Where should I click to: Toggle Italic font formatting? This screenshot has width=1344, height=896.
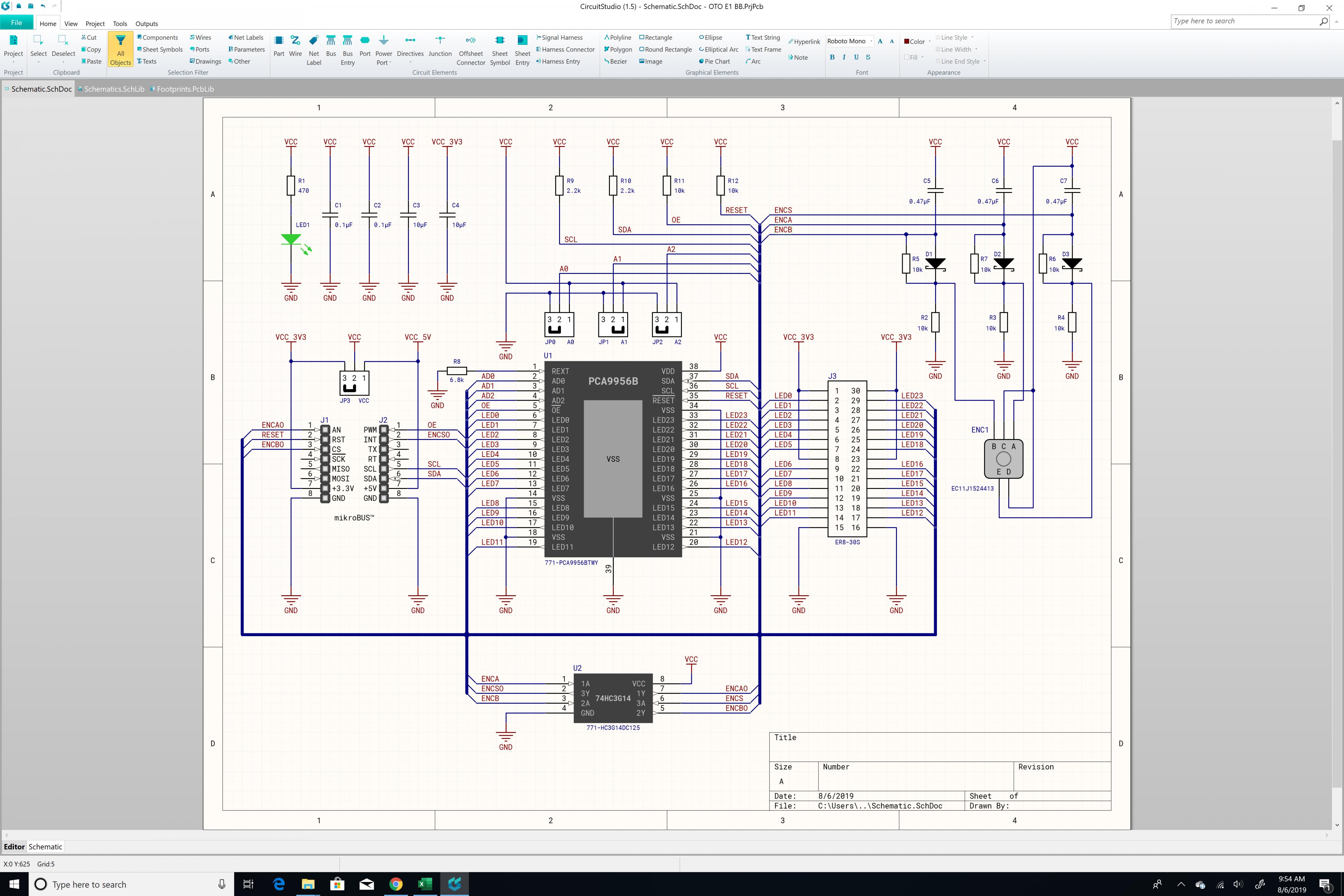pyautogui.click(x=844, y=57)
